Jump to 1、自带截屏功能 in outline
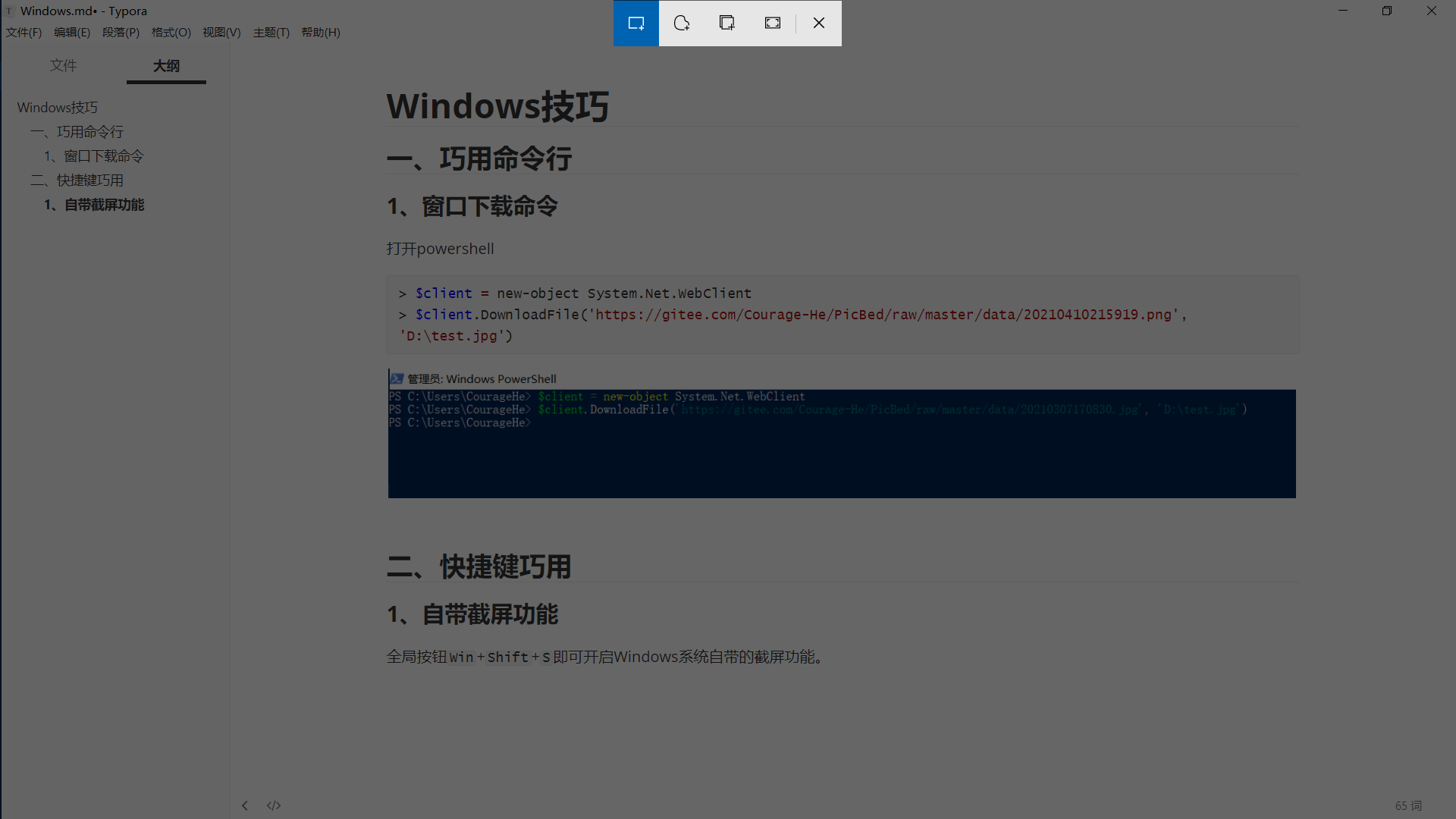 pos(94,205)
